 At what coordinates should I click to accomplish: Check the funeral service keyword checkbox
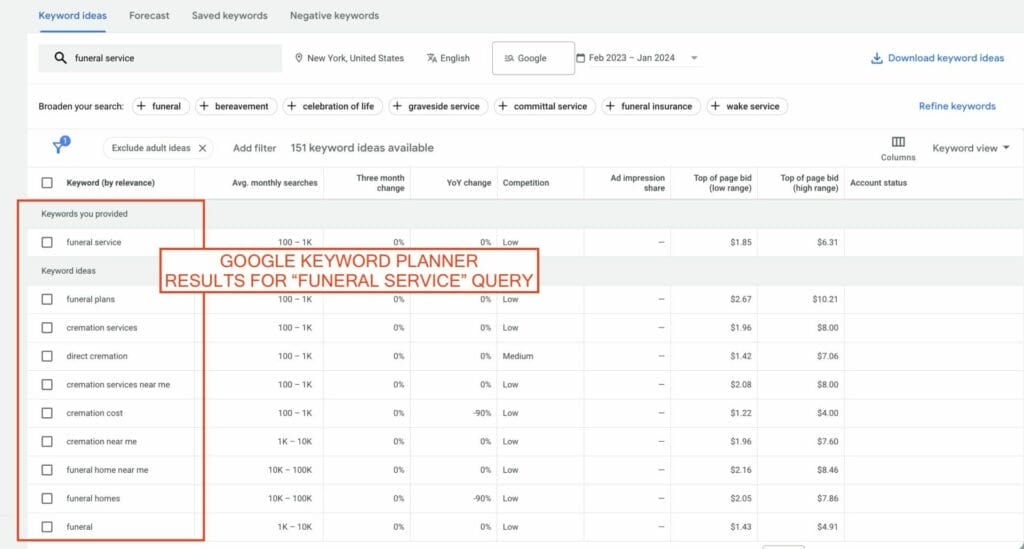pyautogui.click(x=47, y=242)
